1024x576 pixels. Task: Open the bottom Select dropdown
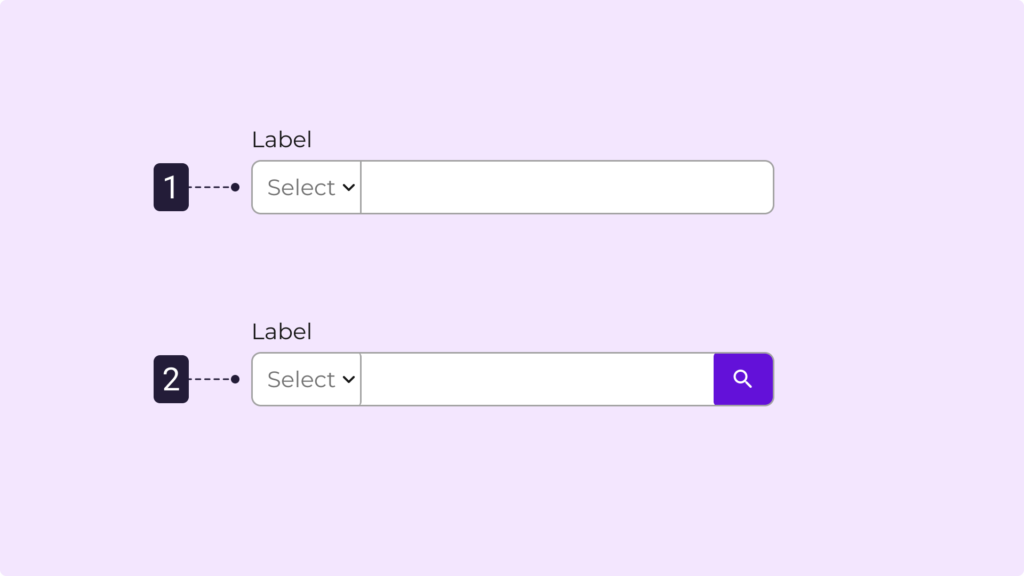(x=307, y=379)
